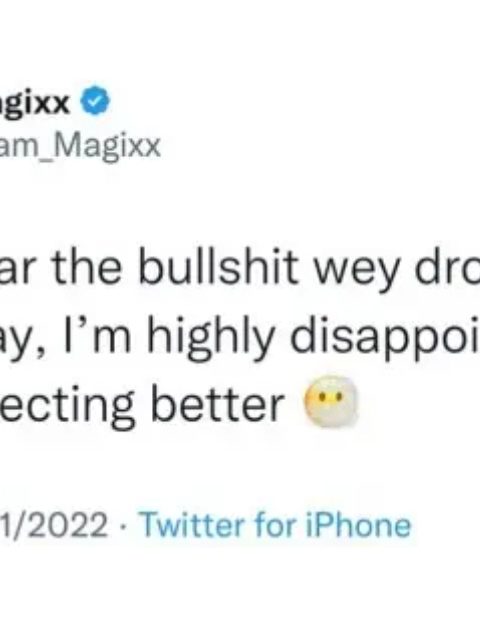Image resolution: width=480 pixels, height=617 pixels.
Task: Click the word Twitter in source label
Action: (x=193, y=525)
